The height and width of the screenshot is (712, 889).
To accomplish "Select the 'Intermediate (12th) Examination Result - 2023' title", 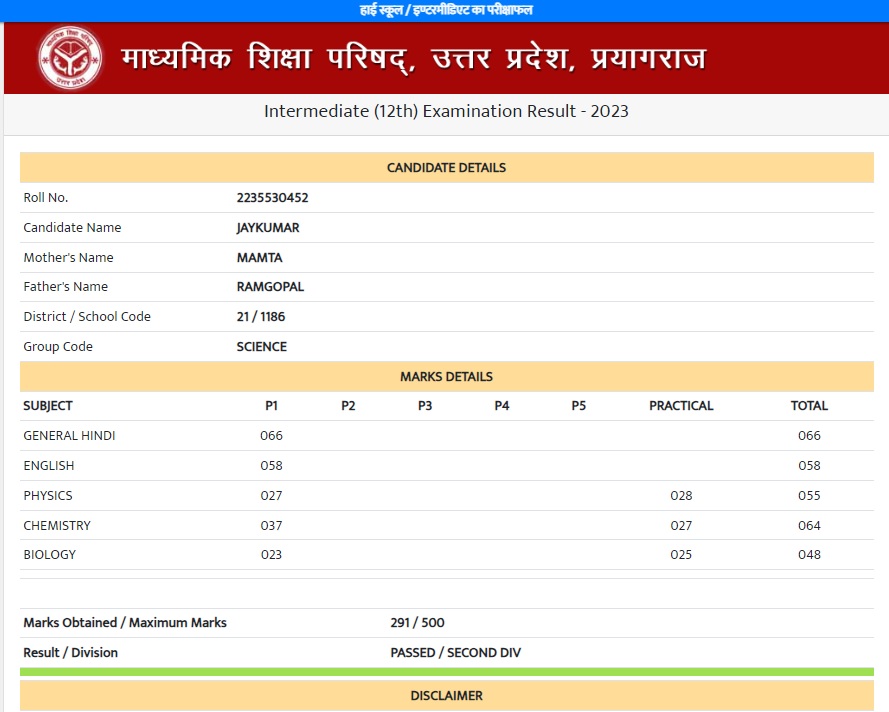I will [x=446, y=111].
